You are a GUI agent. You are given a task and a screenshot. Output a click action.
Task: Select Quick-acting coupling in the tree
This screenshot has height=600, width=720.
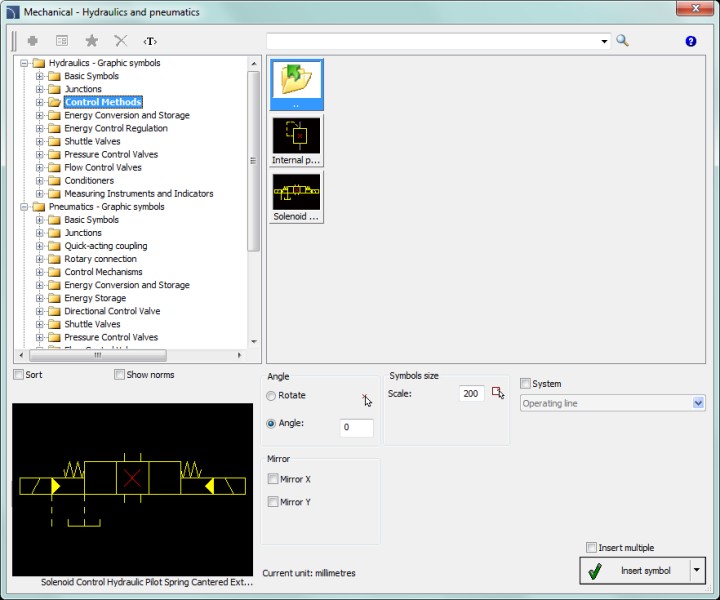tap(105, 246)
